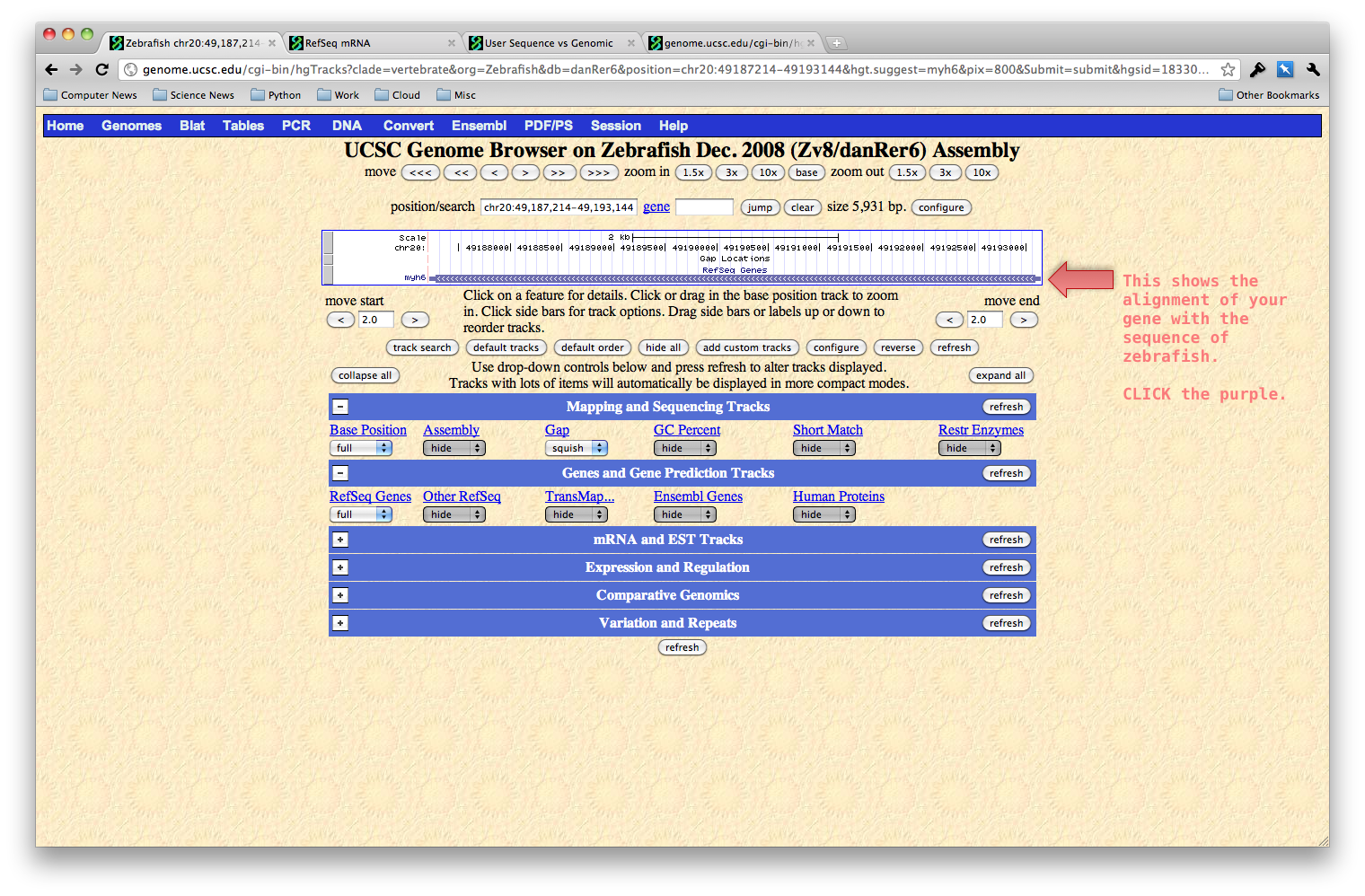The height and width of the screenshot is (896, 1365).
Task: Move view far right with >>> button
Action: (x=599, y=172)
